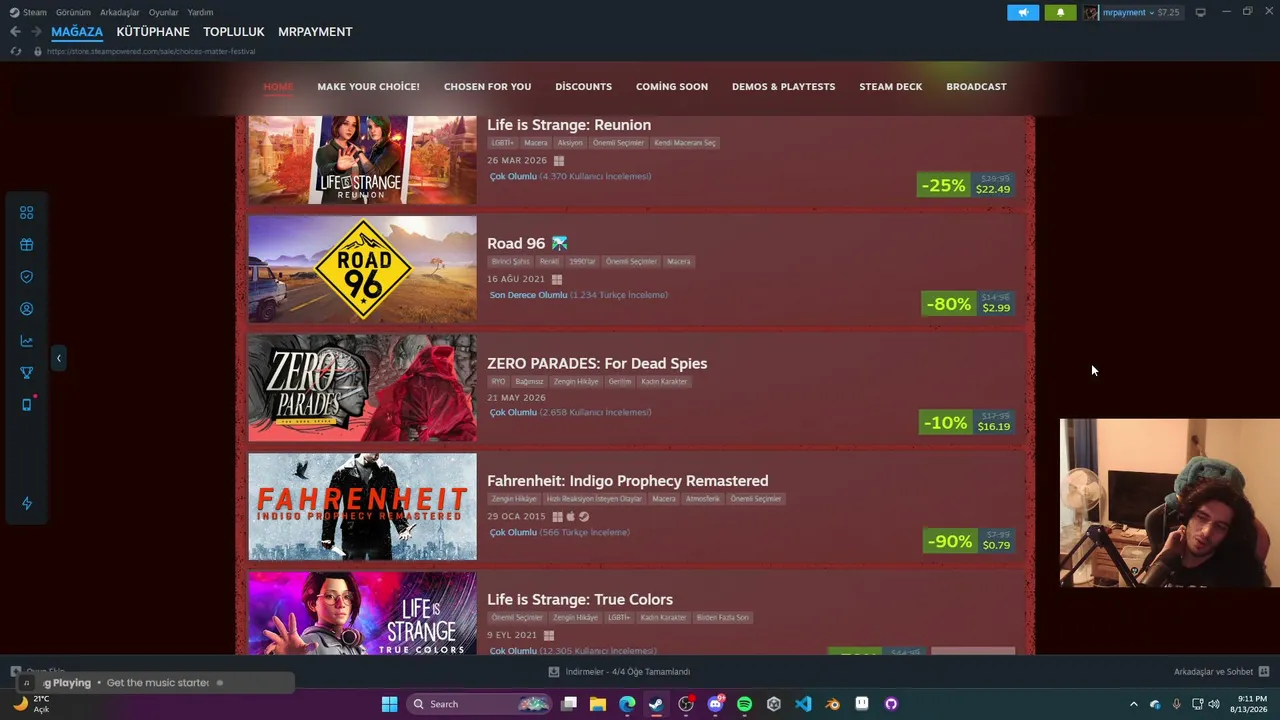This screenshot has width=1280, height=720.
Task: Open ZERO PARADES: For Dead Spies title
Action: pyautogui.click(x=597, y=363)
